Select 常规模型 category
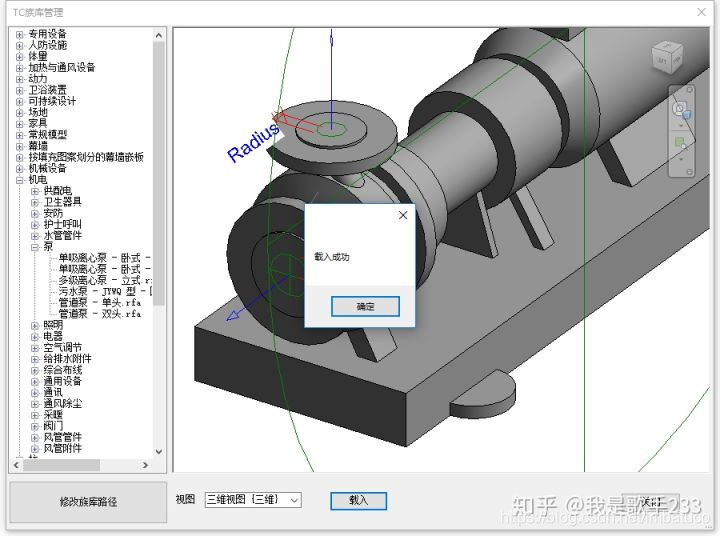Image resolution: width=720 pixels, height=536 pixels. tap(47, 135)
